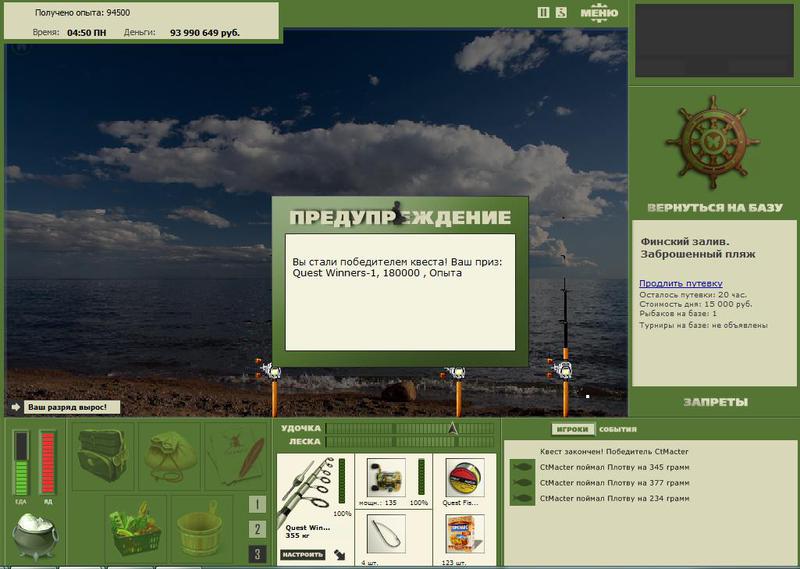This screenshot has height=569, width=800.
Task: Select the hook slot showing 4 шт.
Action: (386, 534)
